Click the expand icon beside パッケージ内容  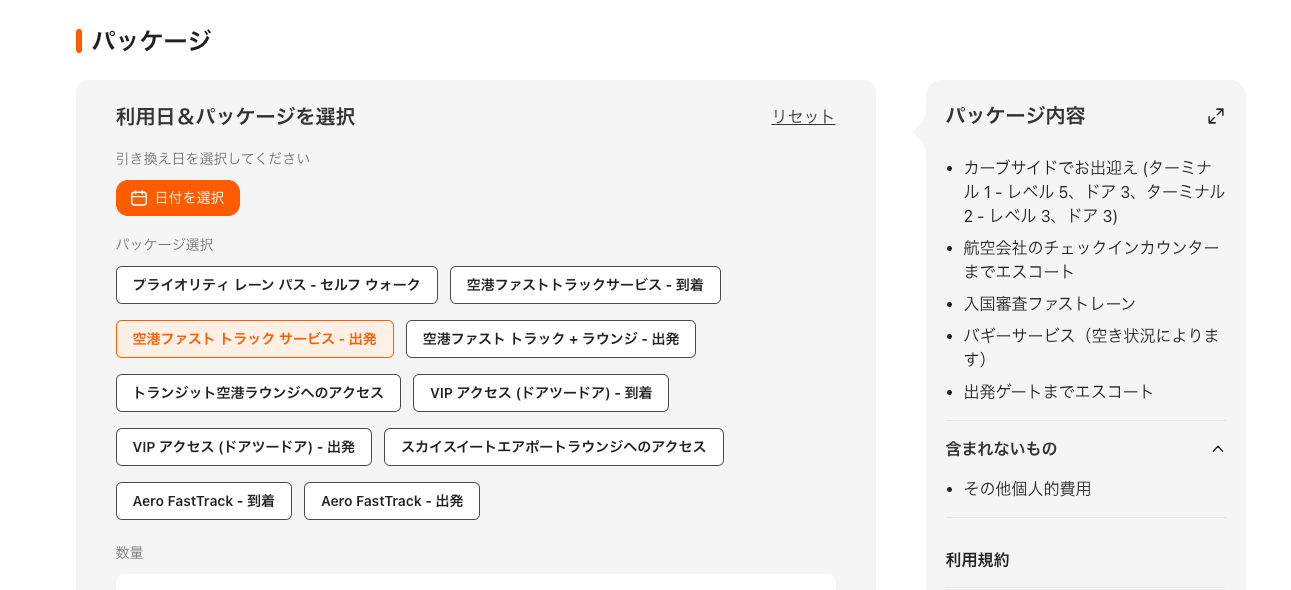coord(1216,116)
